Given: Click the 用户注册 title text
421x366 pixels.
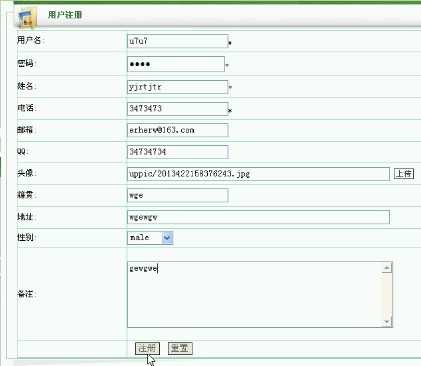Looking at the screenshot, I should point(65,15).
